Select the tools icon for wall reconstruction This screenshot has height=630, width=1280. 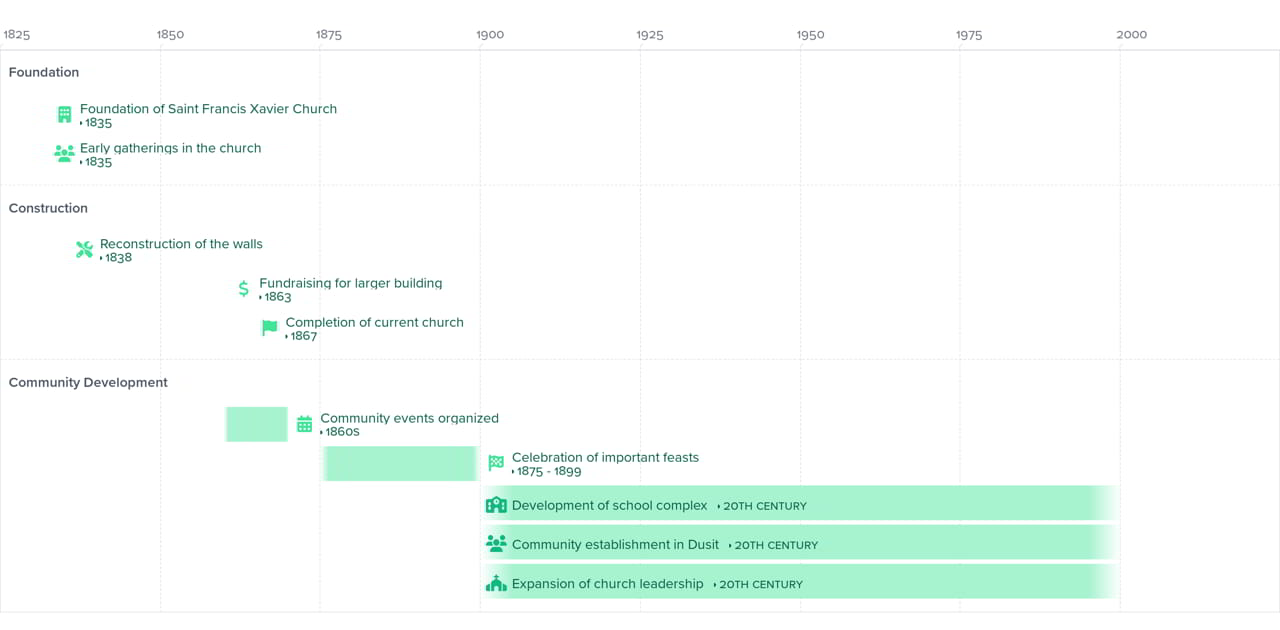coord(84,250)
